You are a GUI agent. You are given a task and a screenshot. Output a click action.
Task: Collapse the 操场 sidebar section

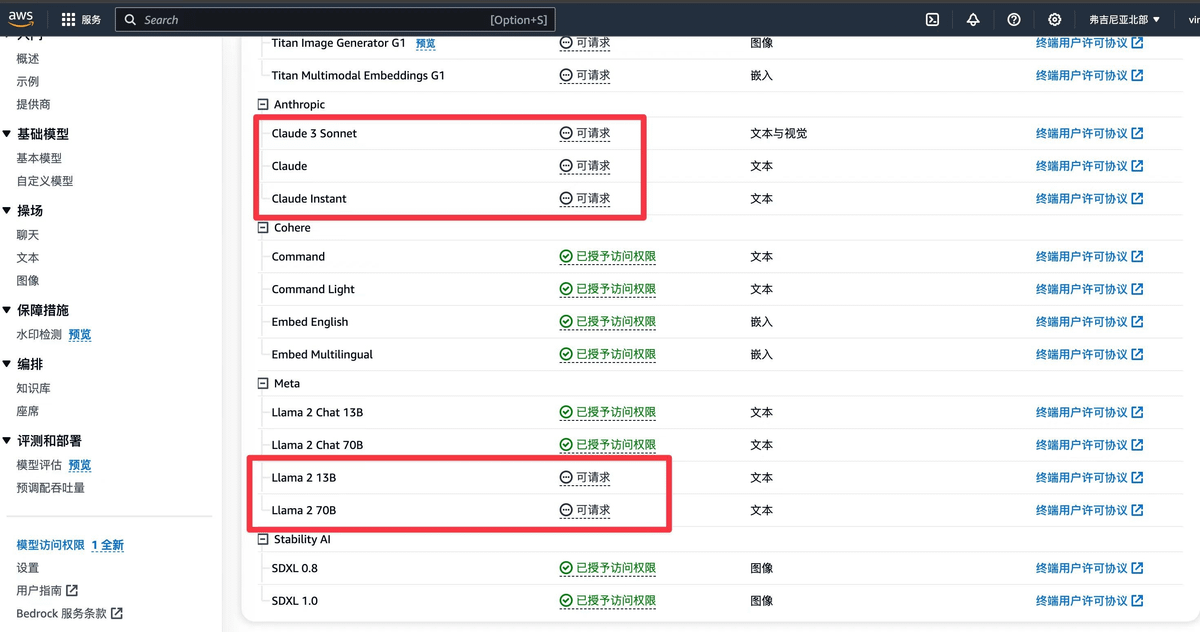[7, 211]
